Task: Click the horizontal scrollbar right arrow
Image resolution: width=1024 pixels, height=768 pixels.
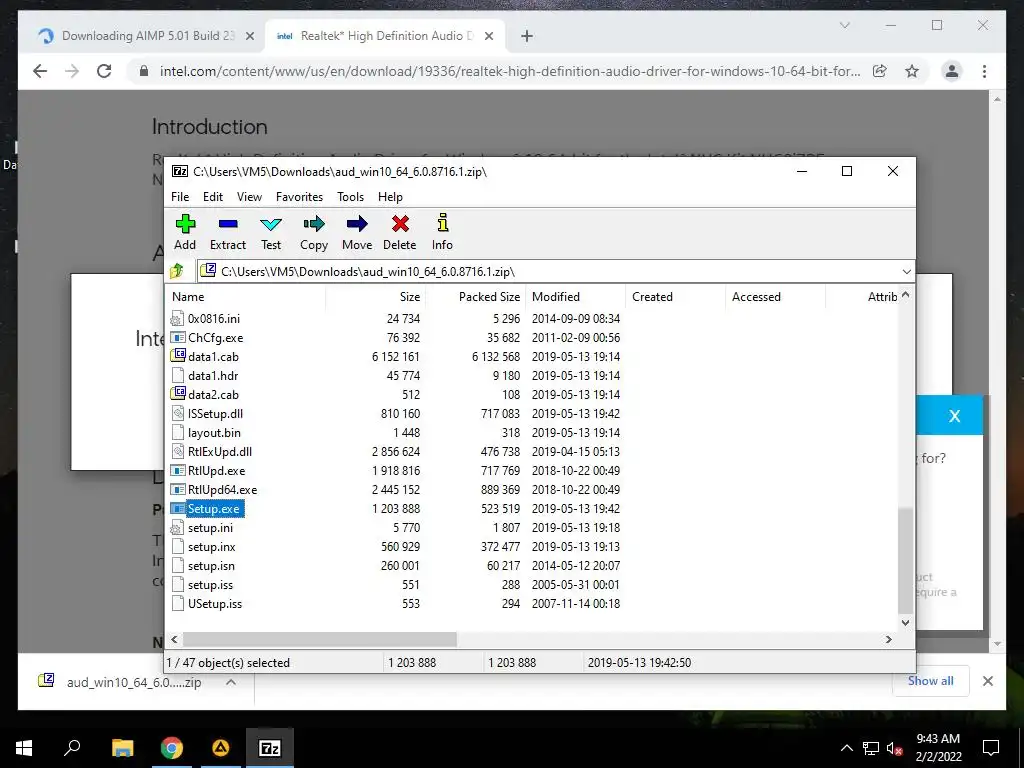Action: pos(889,639)
